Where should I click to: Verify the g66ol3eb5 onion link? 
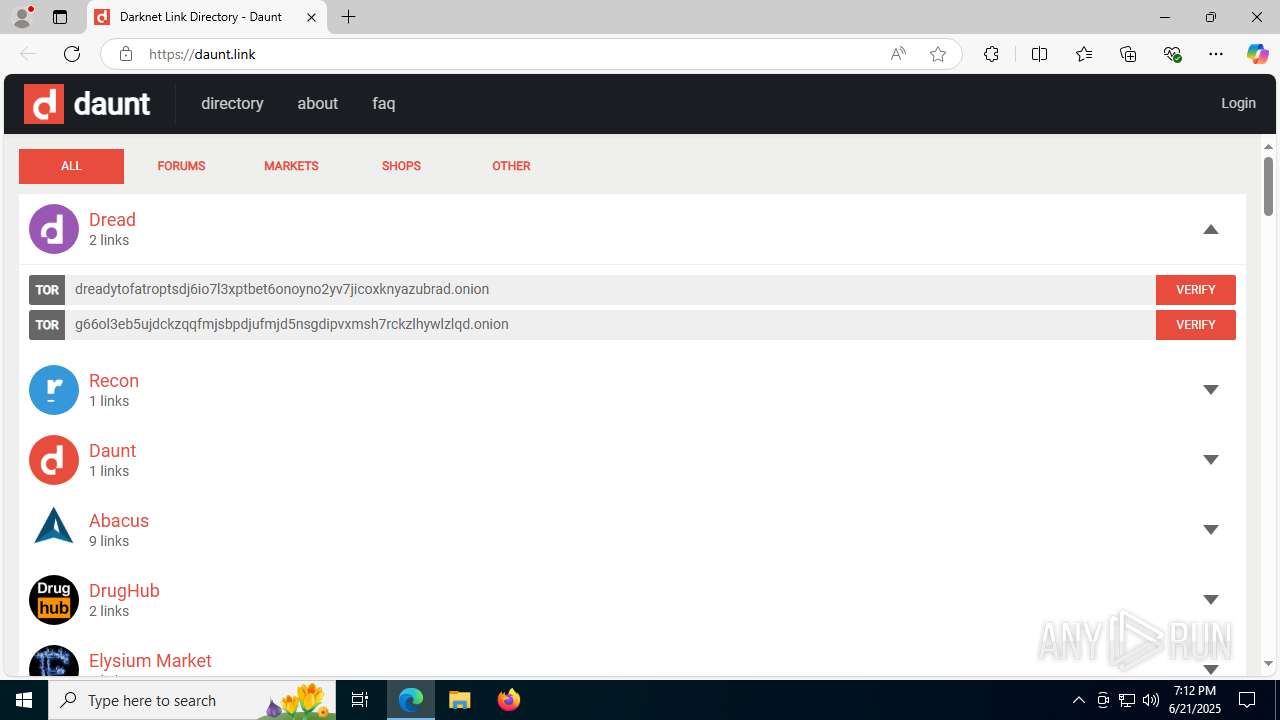pos(1196,325)
